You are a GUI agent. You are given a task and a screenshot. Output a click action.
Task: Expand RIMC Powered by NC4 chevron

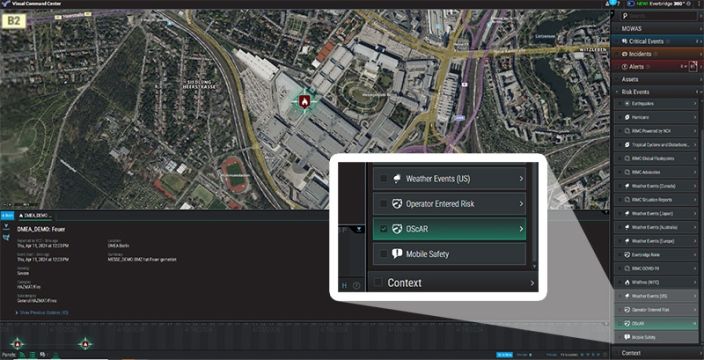pos(695,131)
